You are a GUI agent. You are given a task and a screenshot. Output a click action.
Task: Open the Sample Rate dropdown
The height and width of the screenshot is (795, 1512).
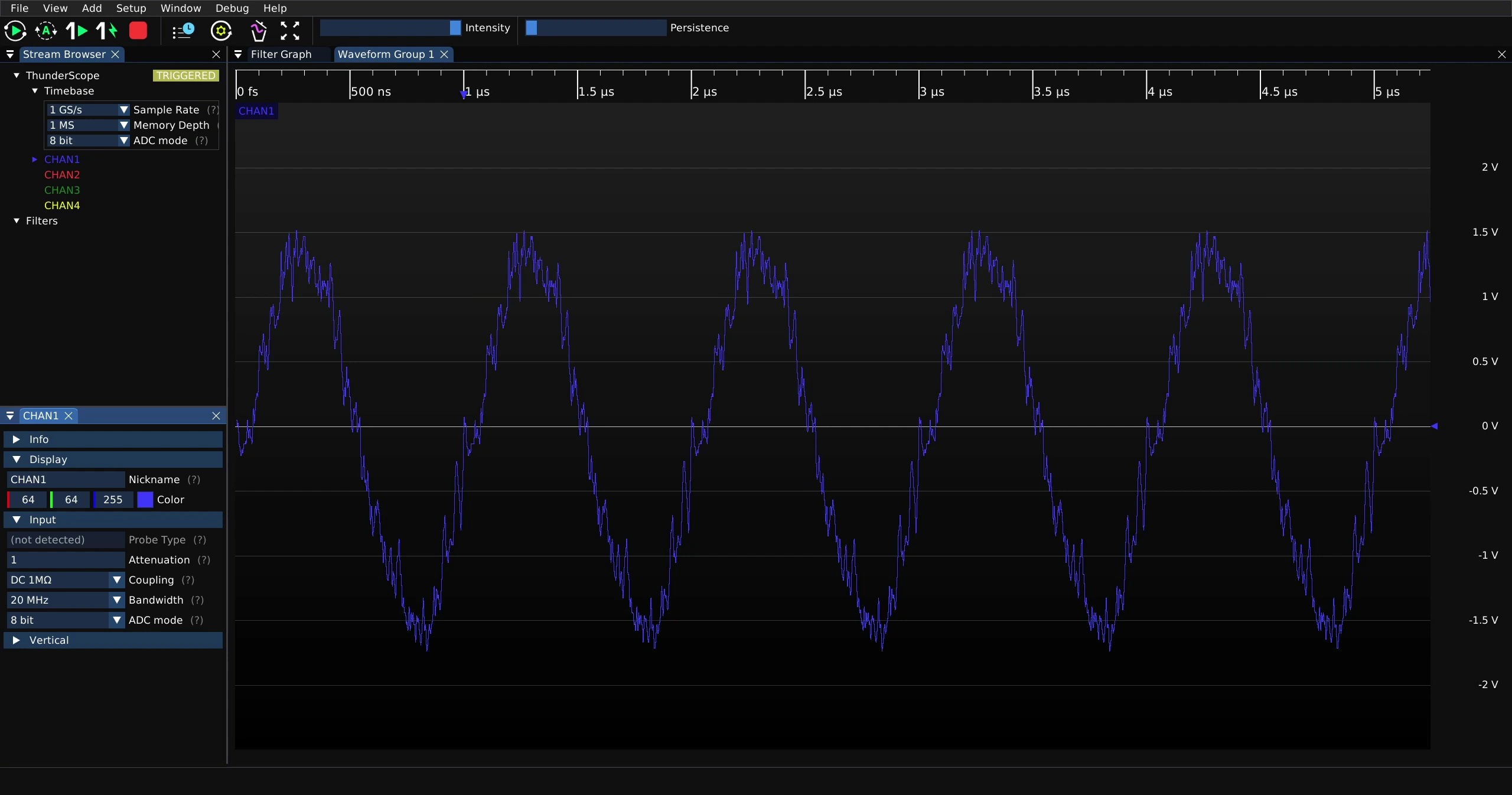point(87,110)
